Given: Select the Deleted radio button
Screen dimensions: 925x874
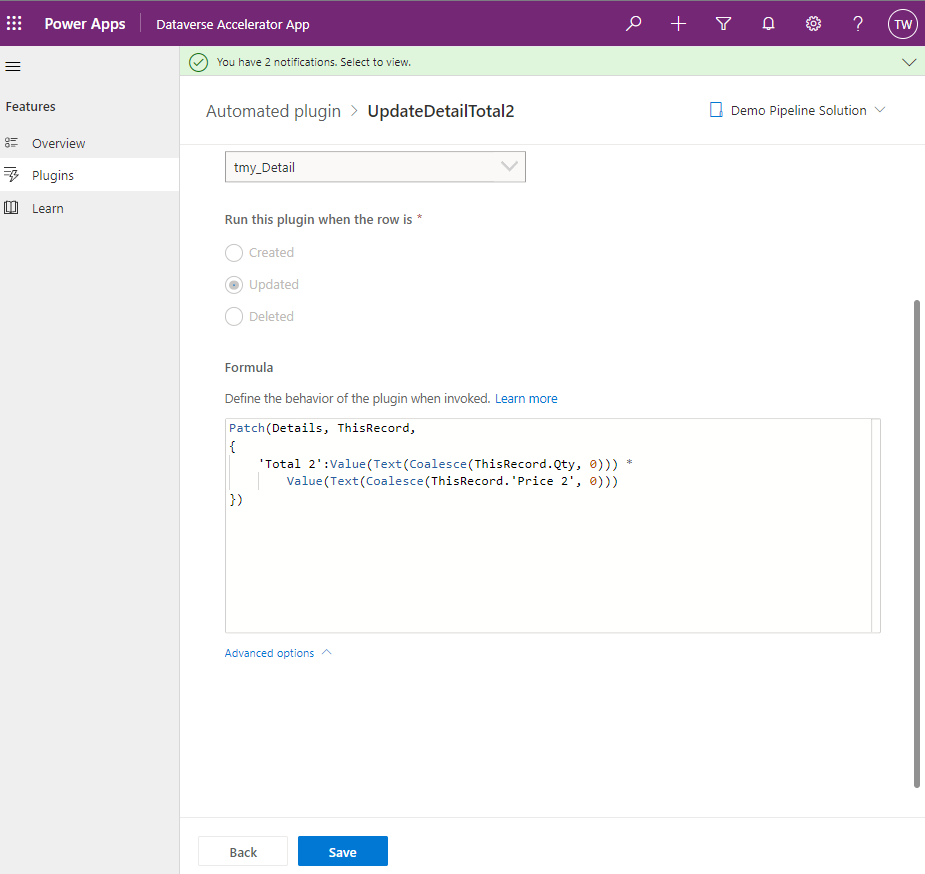Looking at the screenshot, I should pos(234,317).
